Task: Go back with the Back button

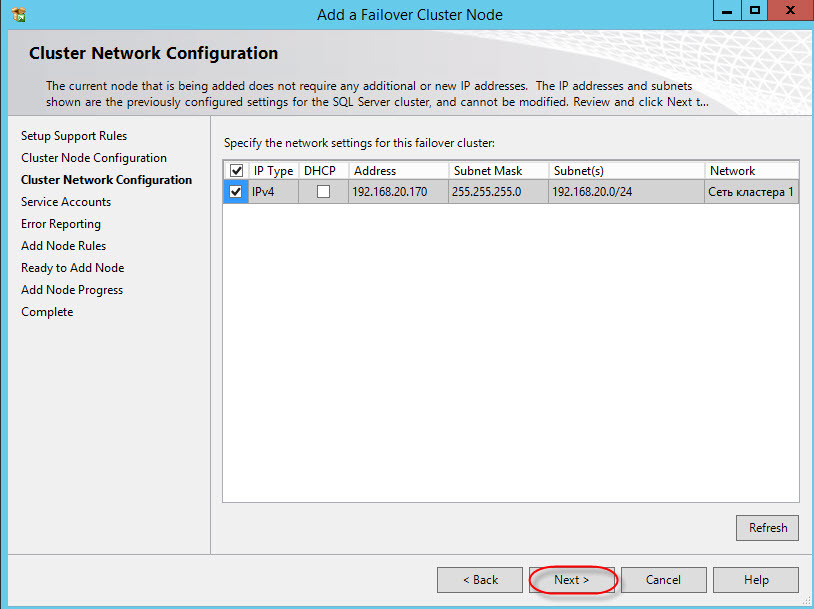Action: coord(480,580)
